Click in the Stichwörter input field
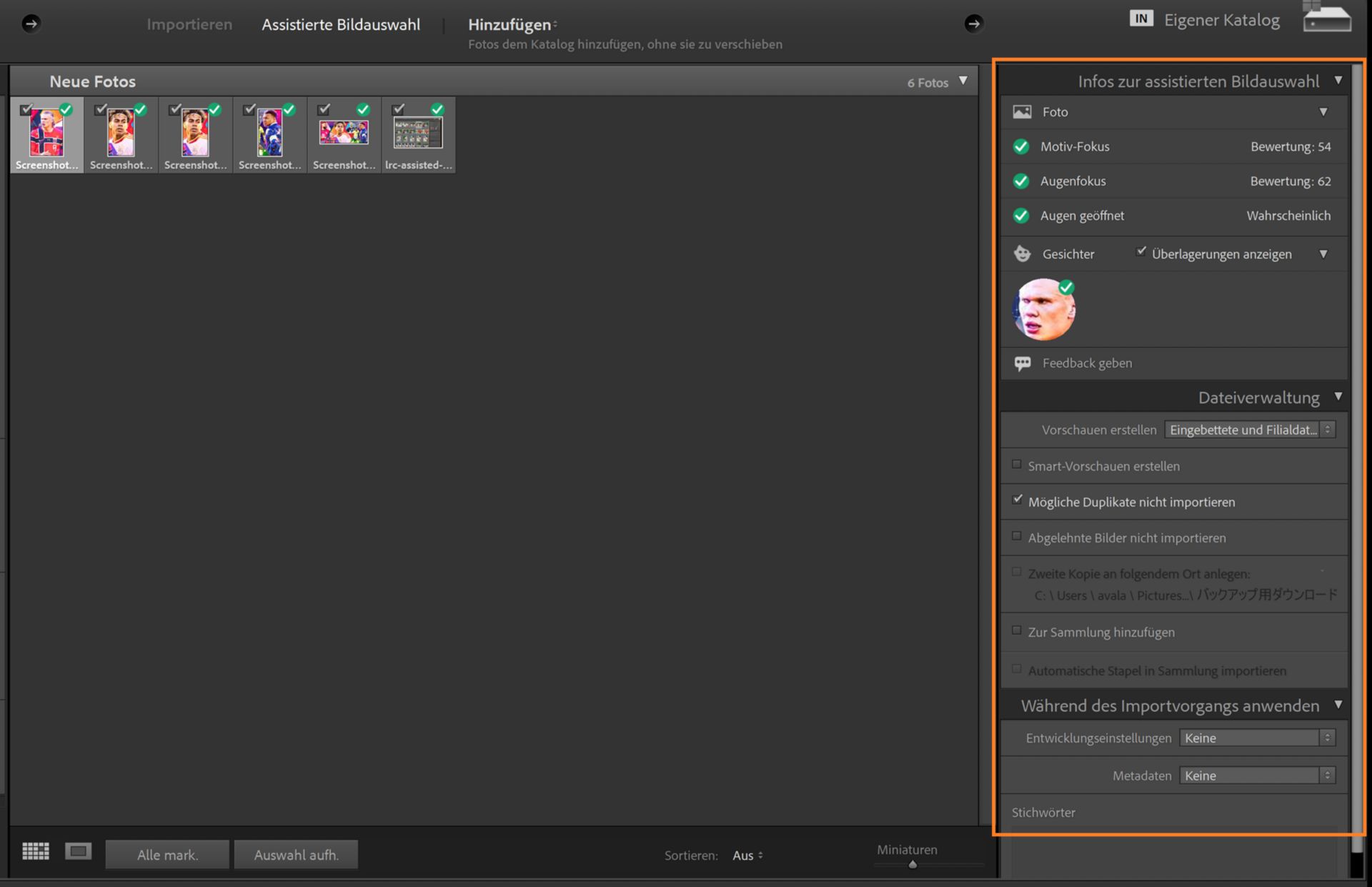Image resolution: width=1372 pixels, height=887 pixels. point(1173,854)
